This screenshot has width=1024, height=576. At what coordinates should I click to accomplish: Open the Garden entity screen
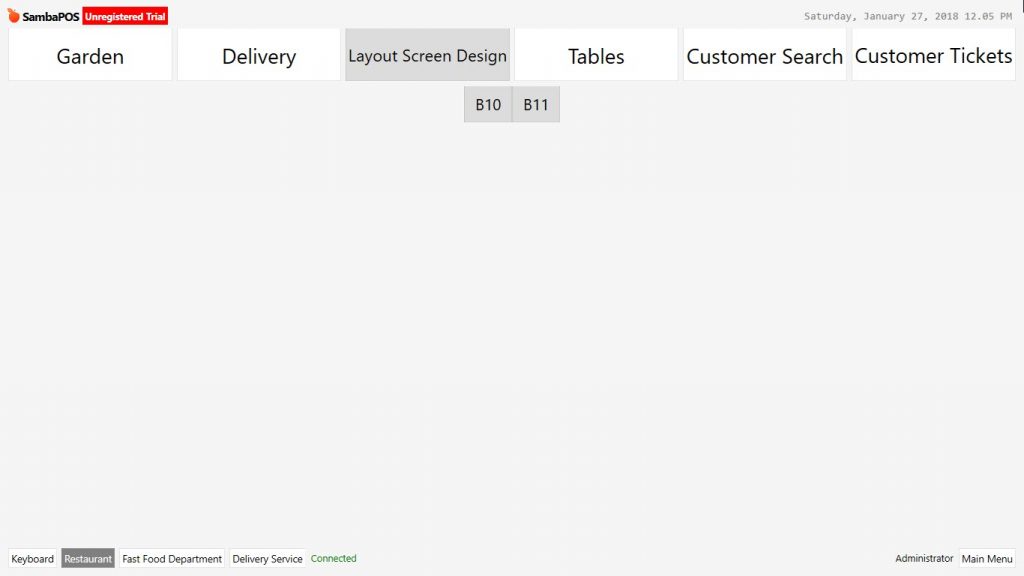(x=90, y=55)
